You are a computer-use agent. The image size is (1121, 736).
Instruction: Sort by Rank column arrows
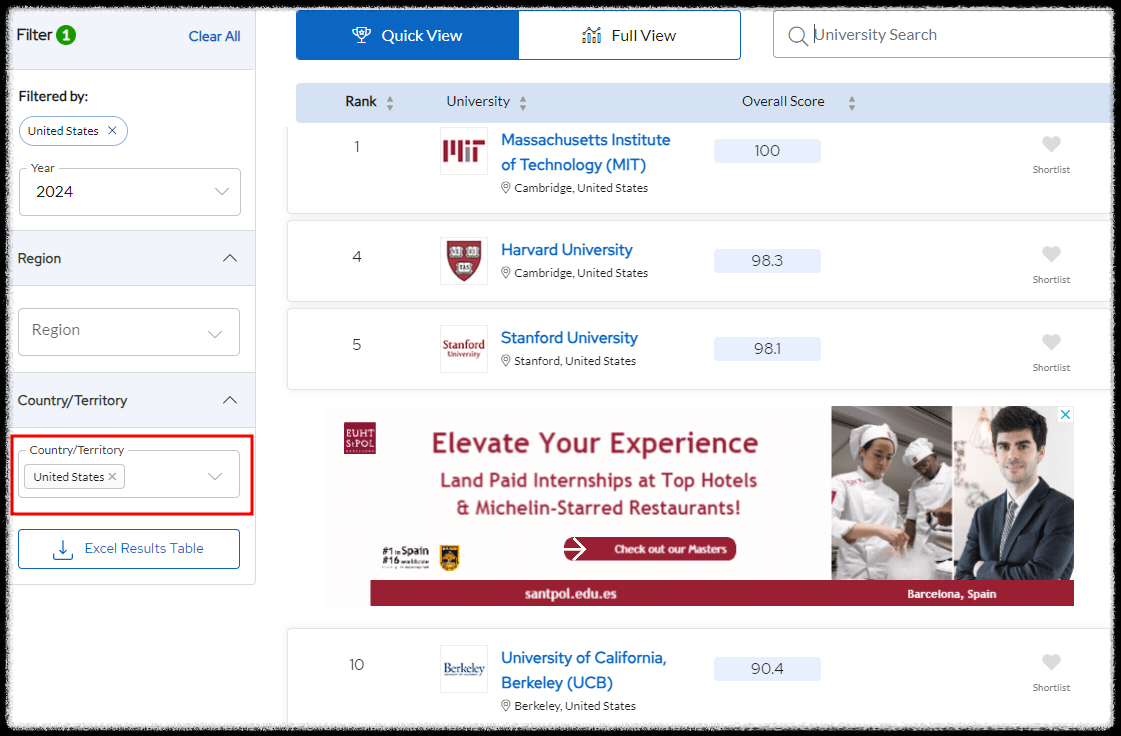pyautogui.click(x=390, y=103)
